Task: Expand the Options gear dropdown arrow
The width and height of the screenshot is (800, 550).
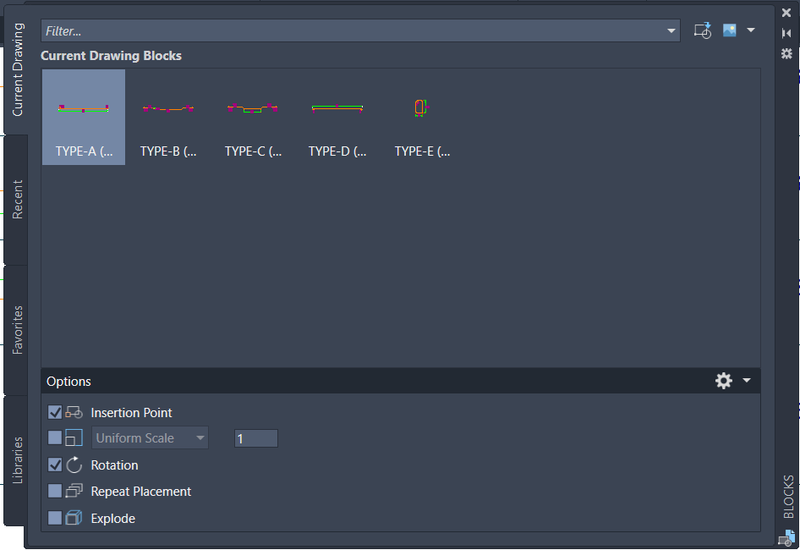Action: (747, 381)
